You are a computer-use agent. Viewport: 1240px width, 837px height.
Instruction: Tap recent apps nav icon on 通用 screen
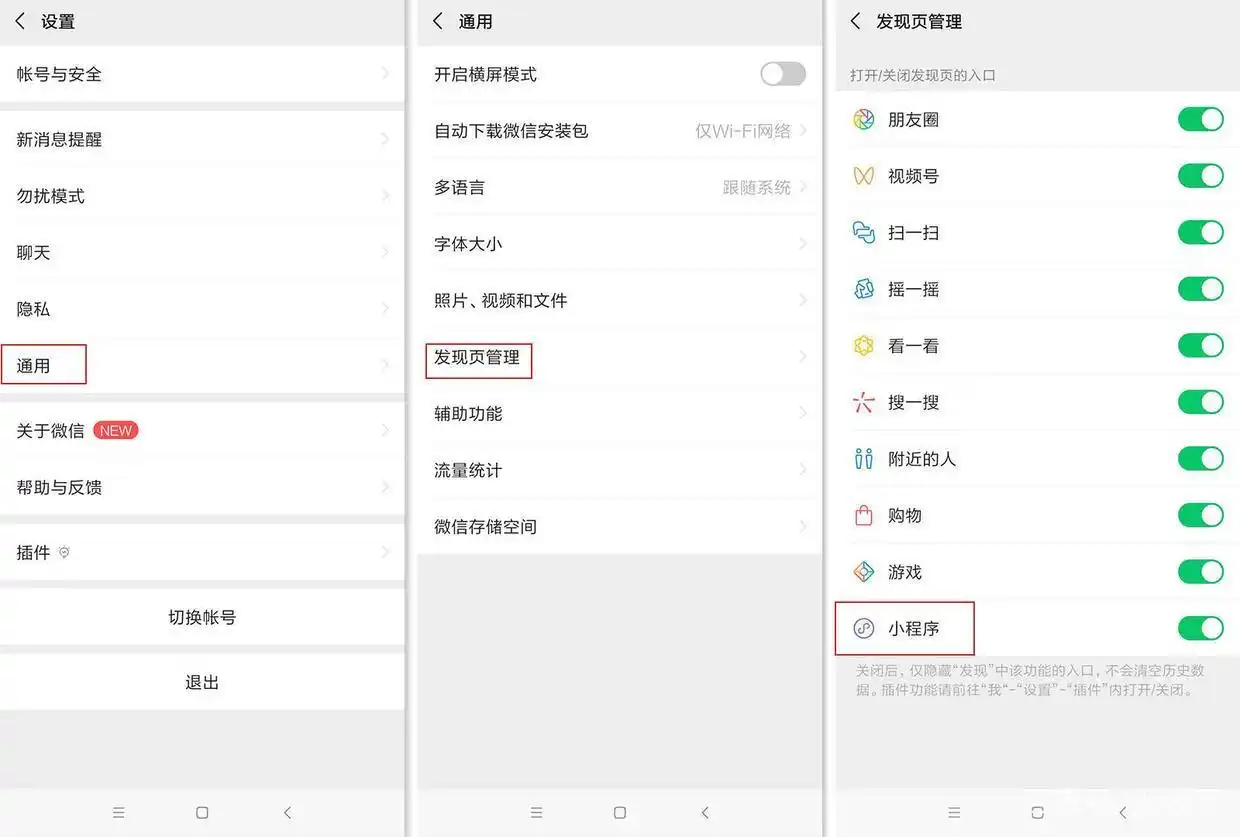click(x=536, y=813)
